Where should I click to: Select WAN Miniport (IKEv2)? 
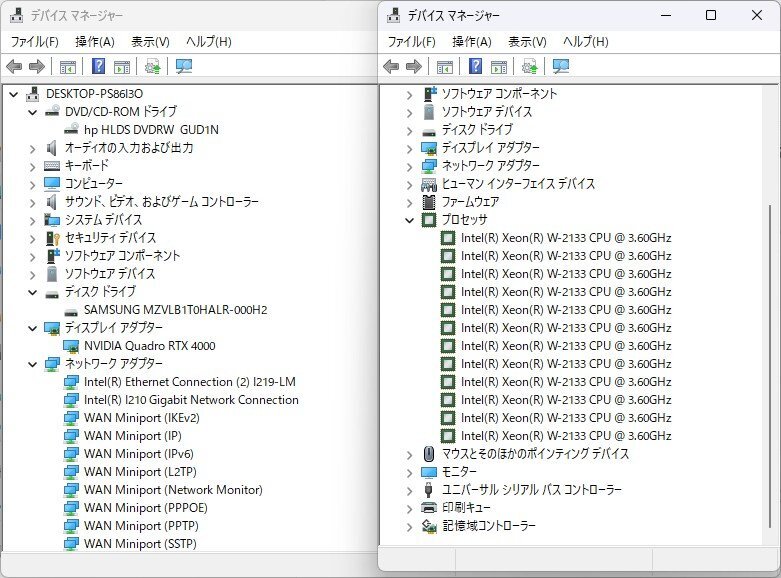pos(141,418)
